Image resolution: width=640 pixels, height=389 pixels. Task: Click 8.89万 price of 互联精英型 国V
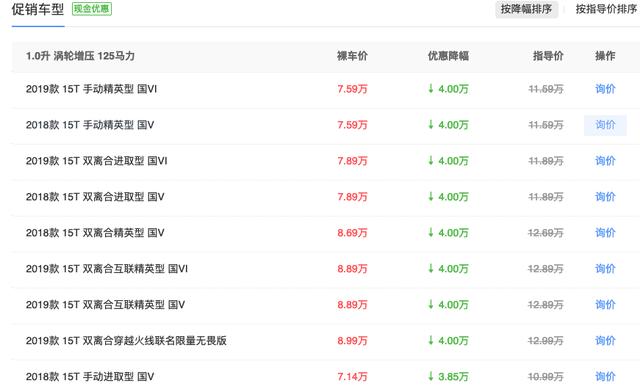pyautogui.click(x=352, y=305)
